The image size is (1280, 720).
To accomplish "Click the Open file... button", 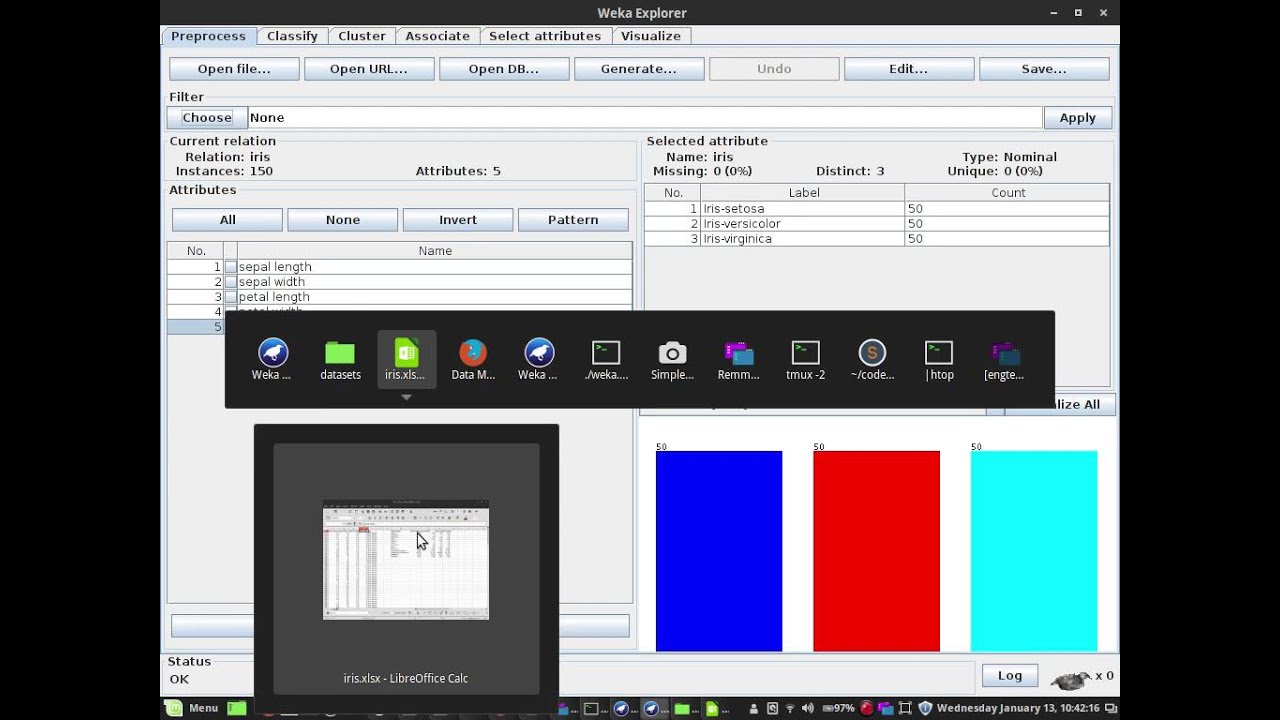I will click(x=234, y=69).
